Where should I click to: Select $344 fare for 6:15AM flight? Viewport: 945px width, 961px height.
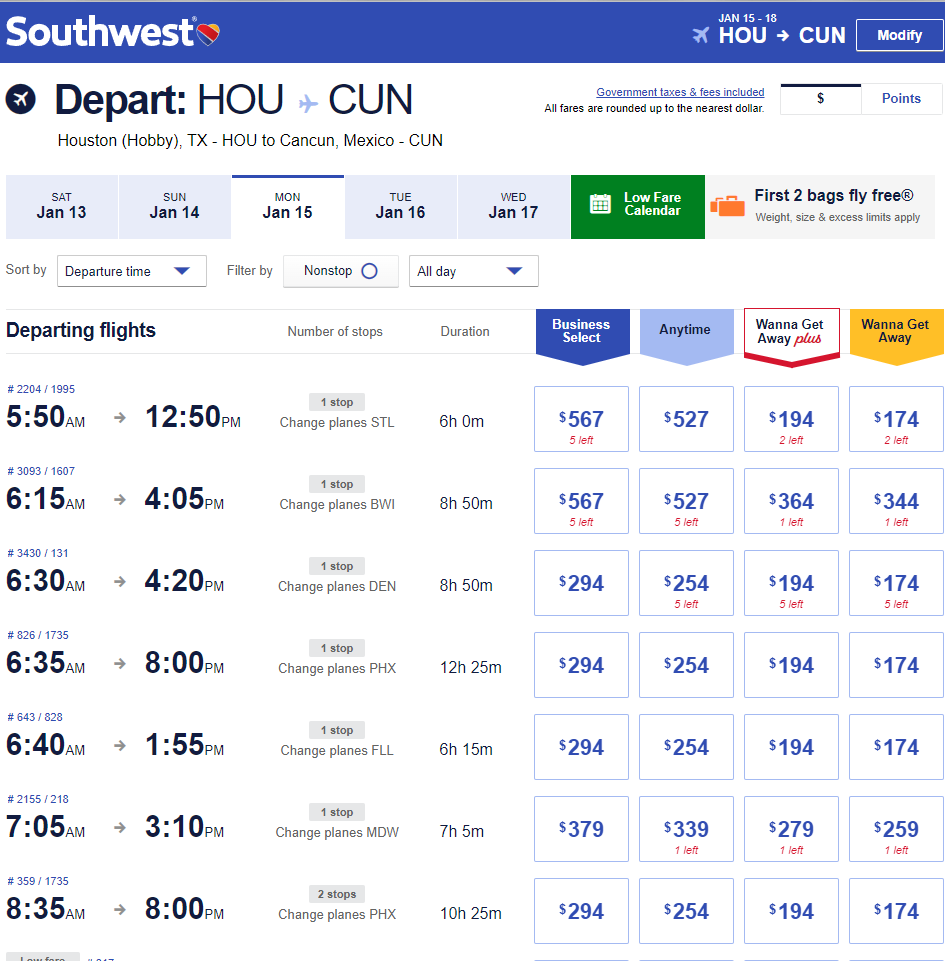[x=896, y=501]
